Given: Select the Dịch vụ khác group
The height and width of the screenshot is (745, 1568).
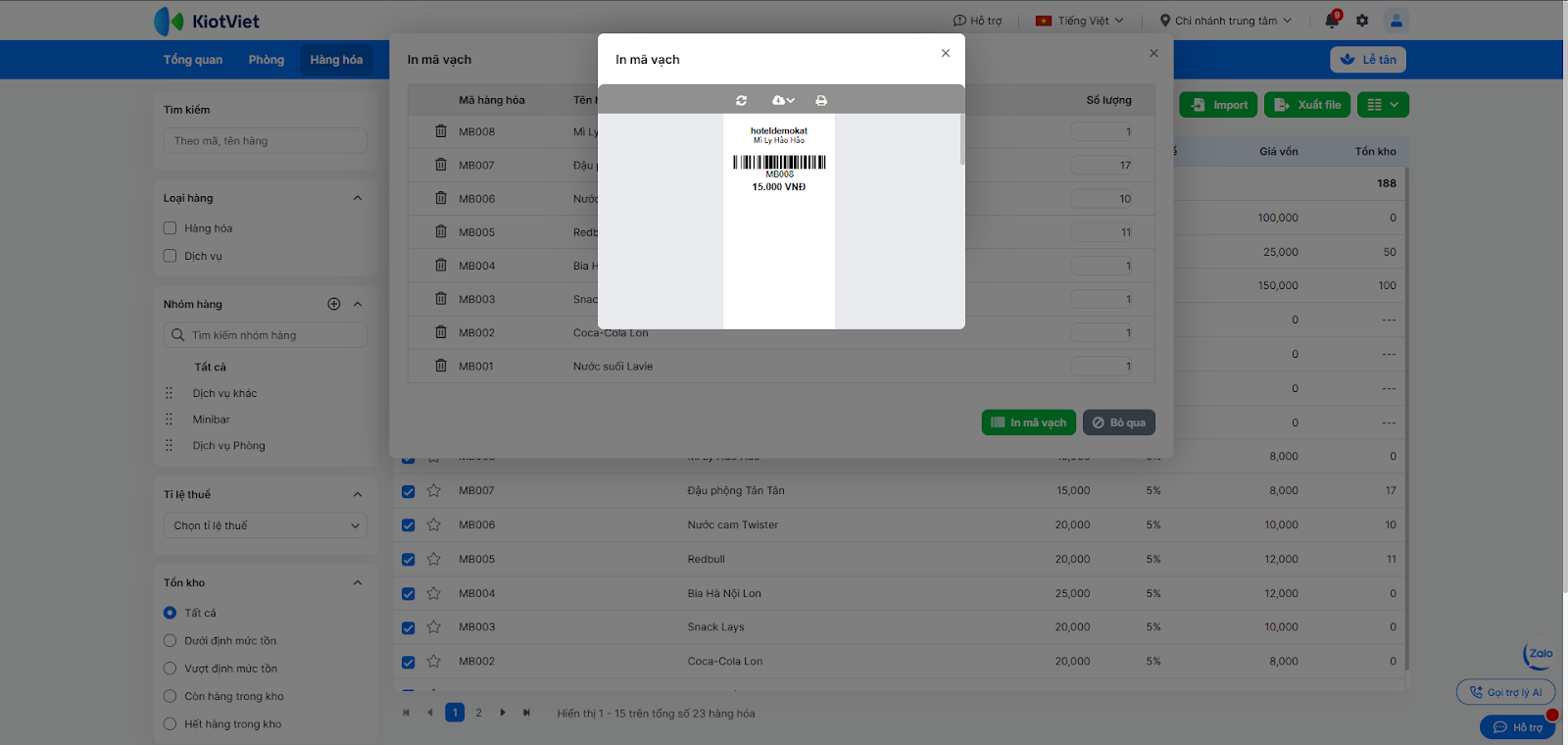Looking at the screenshot, I should [x=224, y=393].
